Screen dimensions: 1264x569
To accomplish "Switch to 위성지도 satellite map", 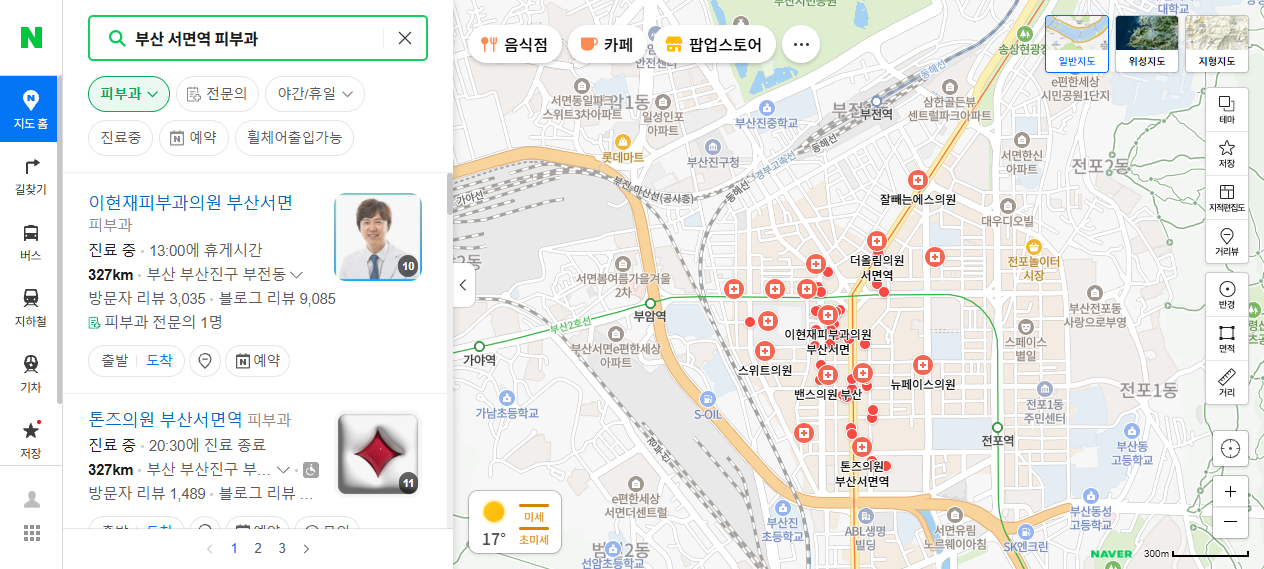I will coord(1147,44).
